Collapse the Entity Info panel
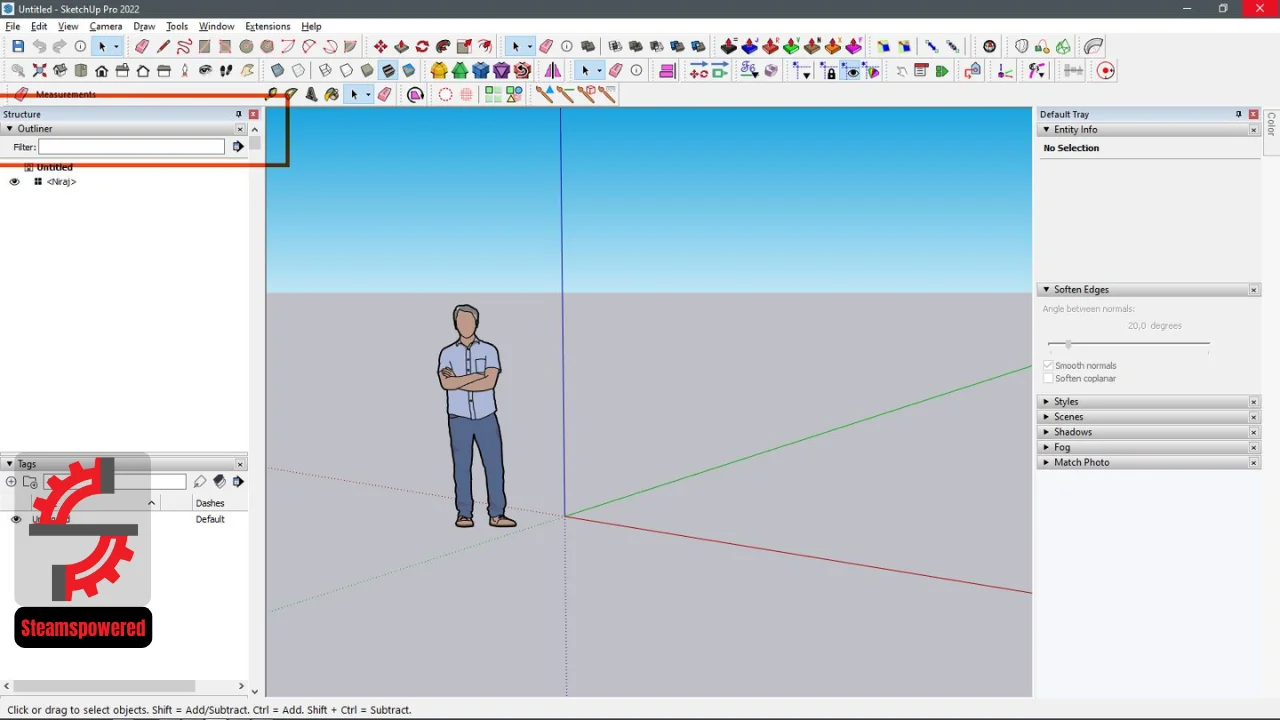Image resolution: width=1280 pixels, height=720 pixels. (1046, 130)
